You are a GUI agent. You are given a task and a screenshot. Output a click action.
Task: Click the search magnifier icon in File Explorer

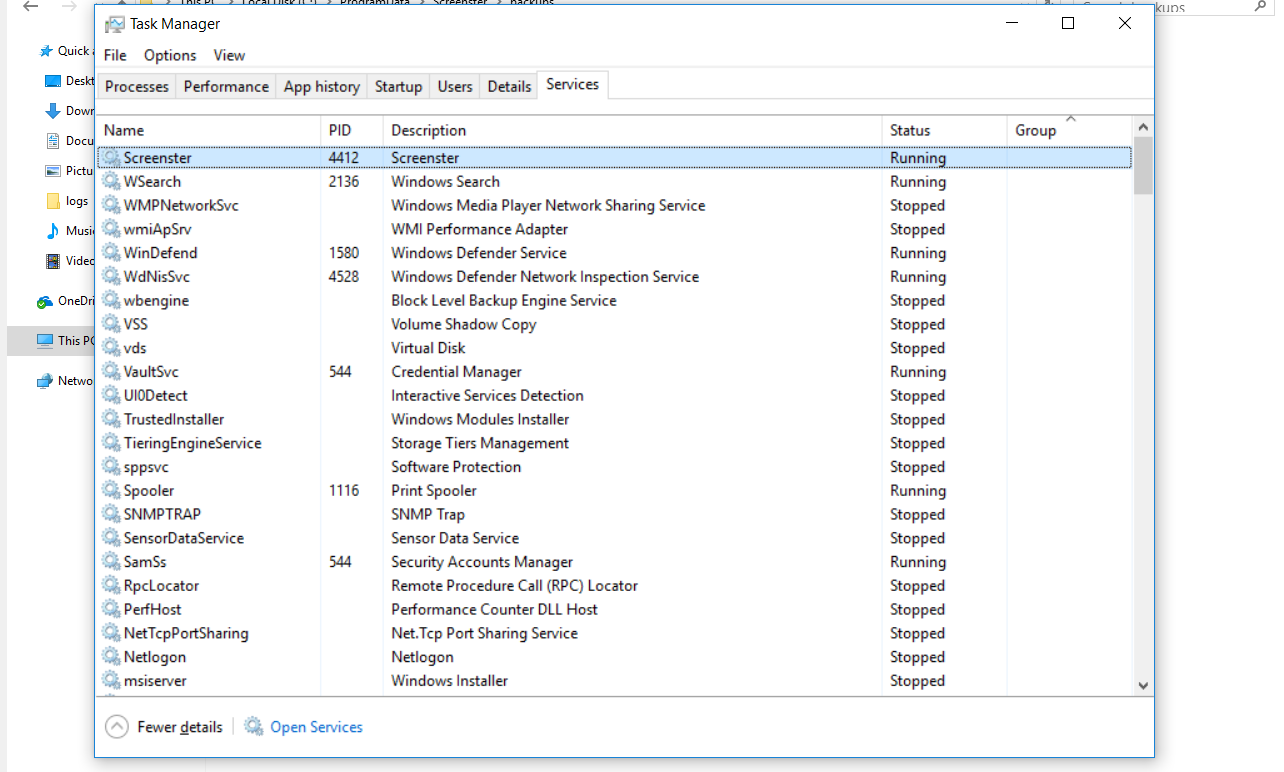click(1259, 7)
